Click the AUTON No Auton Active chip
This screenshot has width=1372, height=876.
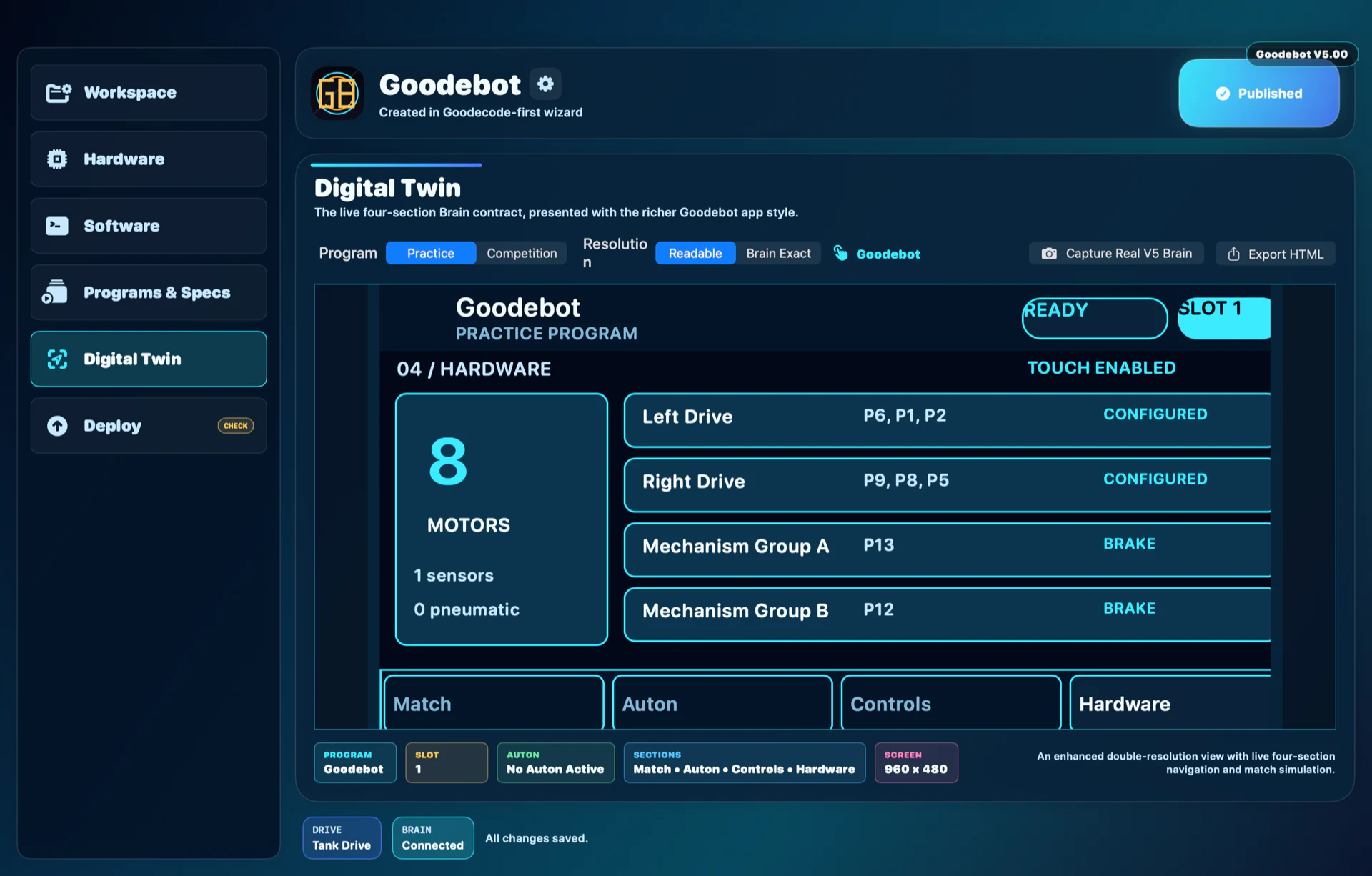(x=555, y=762)
